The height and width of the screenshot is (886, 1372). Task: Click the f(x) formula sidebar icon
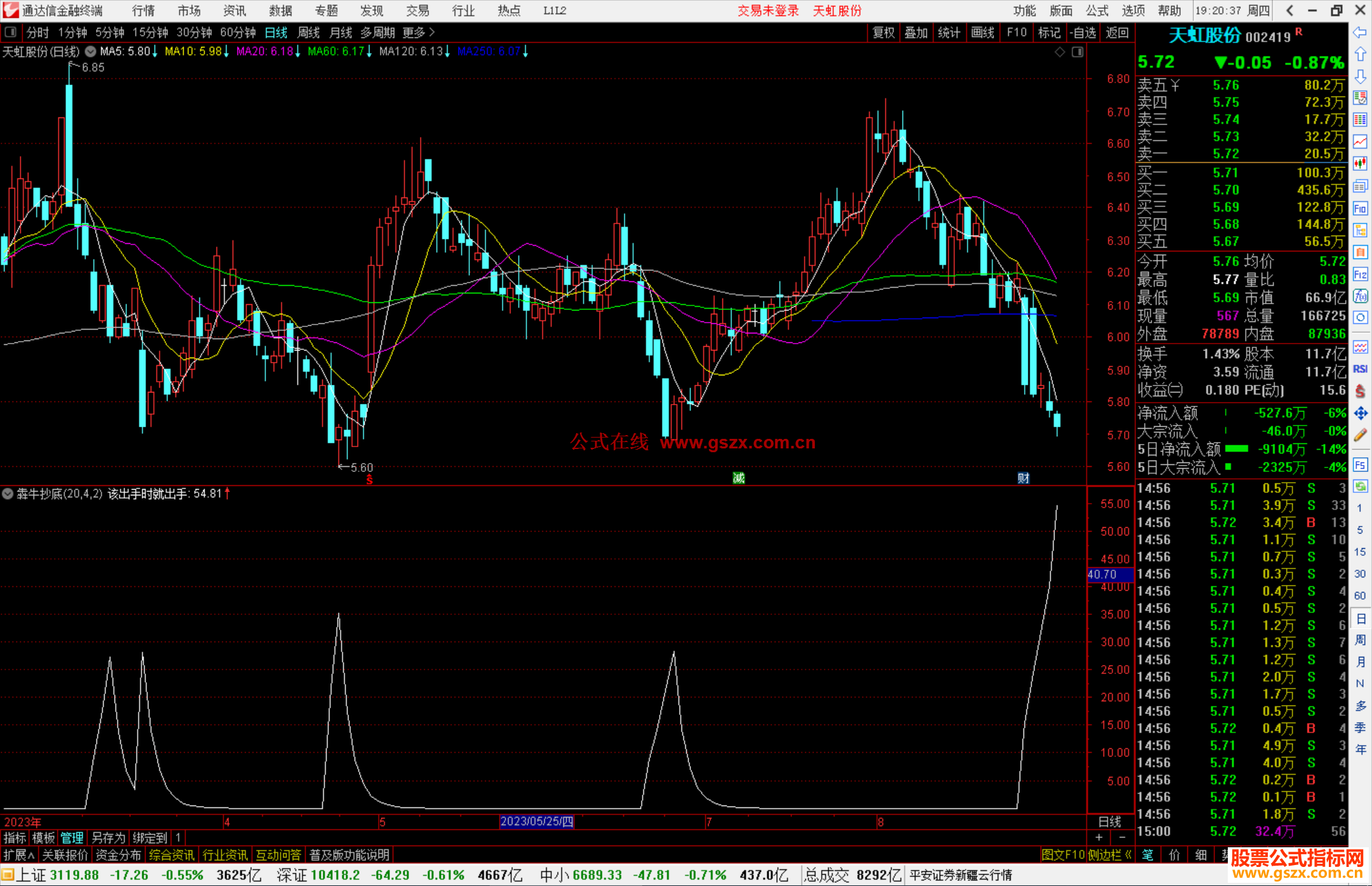click(1360, 296)
